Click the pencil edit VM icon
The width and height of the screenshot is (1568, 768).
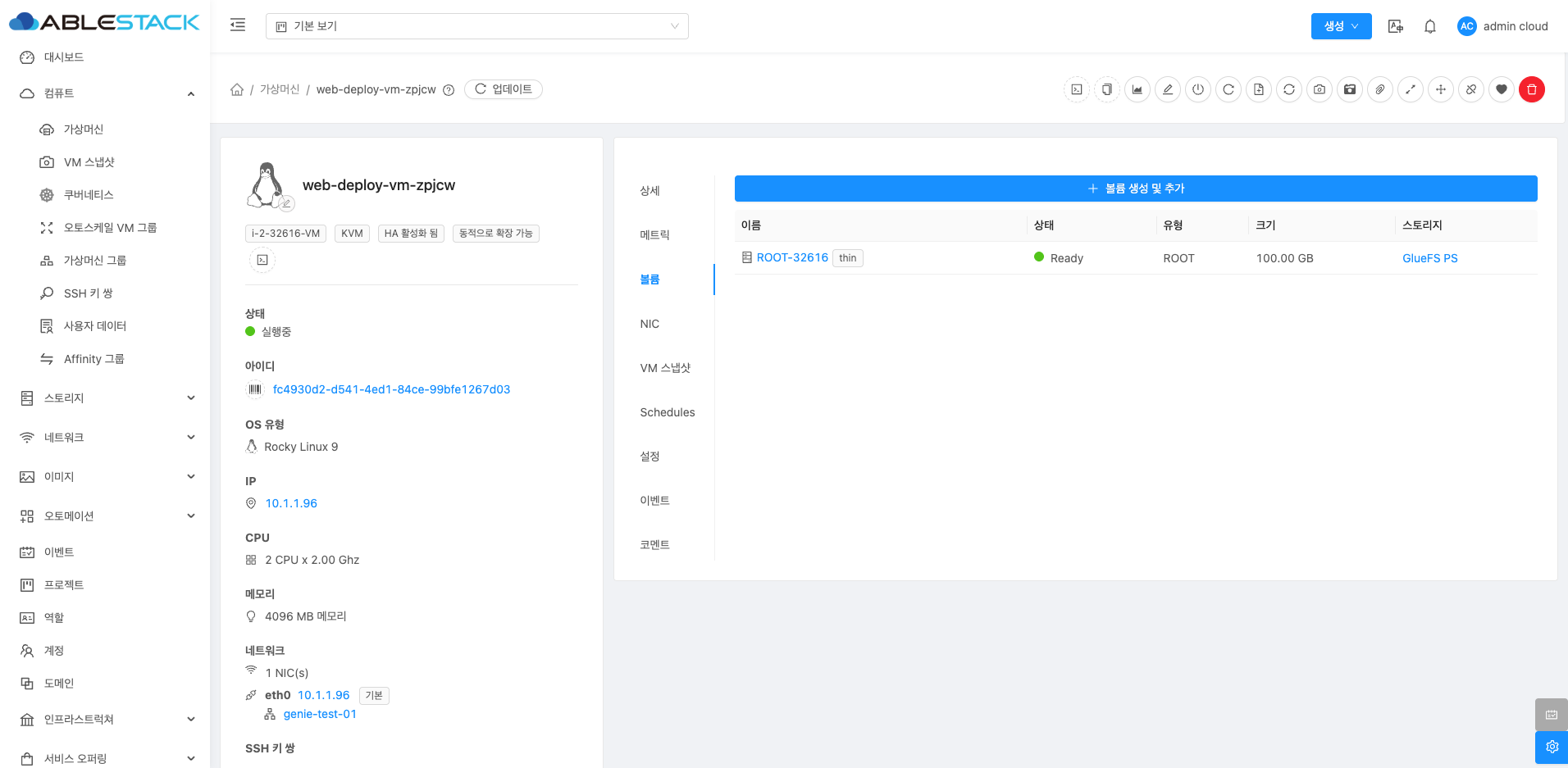click(x=1168, y=89)
